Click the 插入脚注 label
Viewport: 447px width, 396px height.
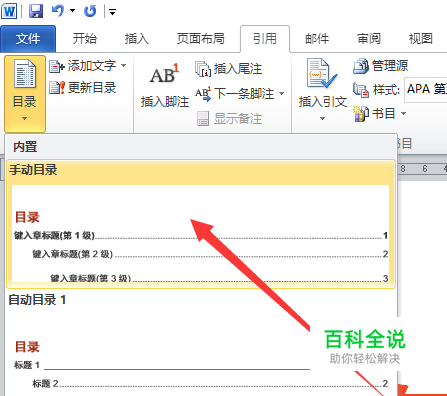165,102
